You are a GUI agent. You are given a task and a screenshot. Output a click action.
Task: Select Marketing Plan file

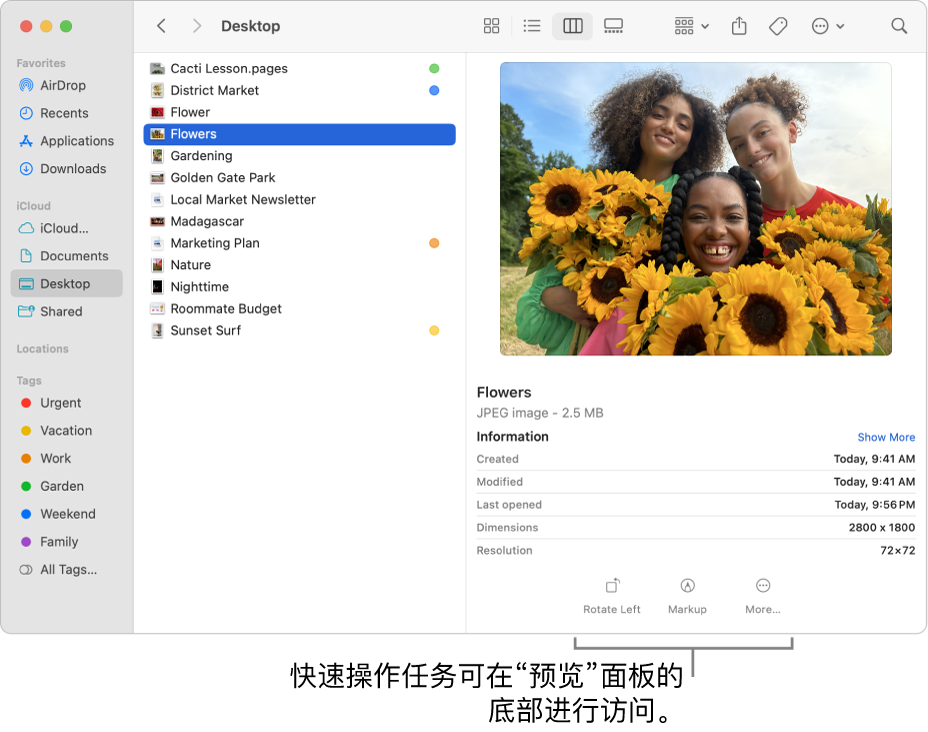point(299,244)
